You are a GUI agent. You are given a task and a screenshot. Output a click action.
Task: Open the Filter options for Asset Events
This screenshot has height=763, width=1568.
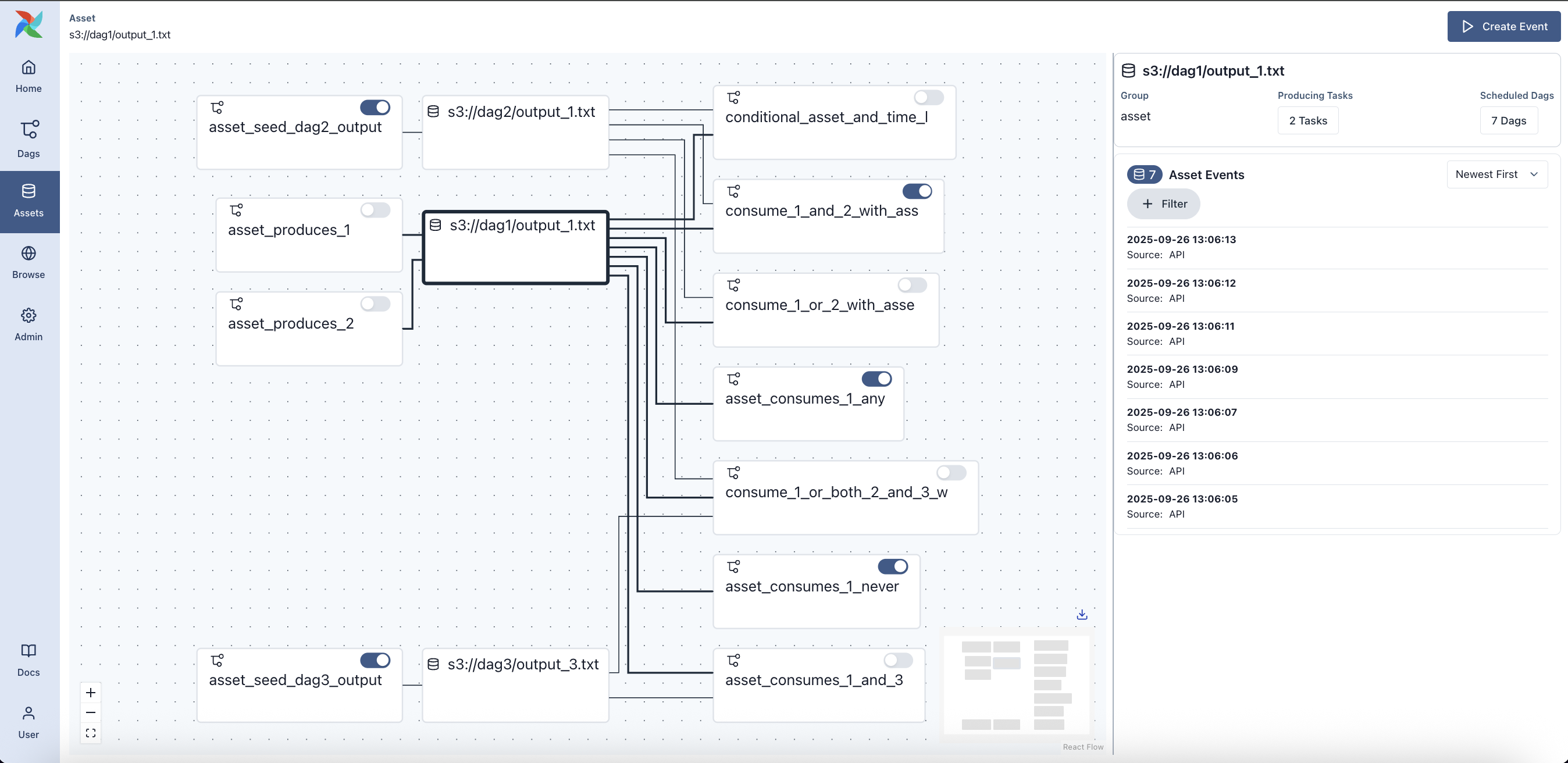point(1163,204)
